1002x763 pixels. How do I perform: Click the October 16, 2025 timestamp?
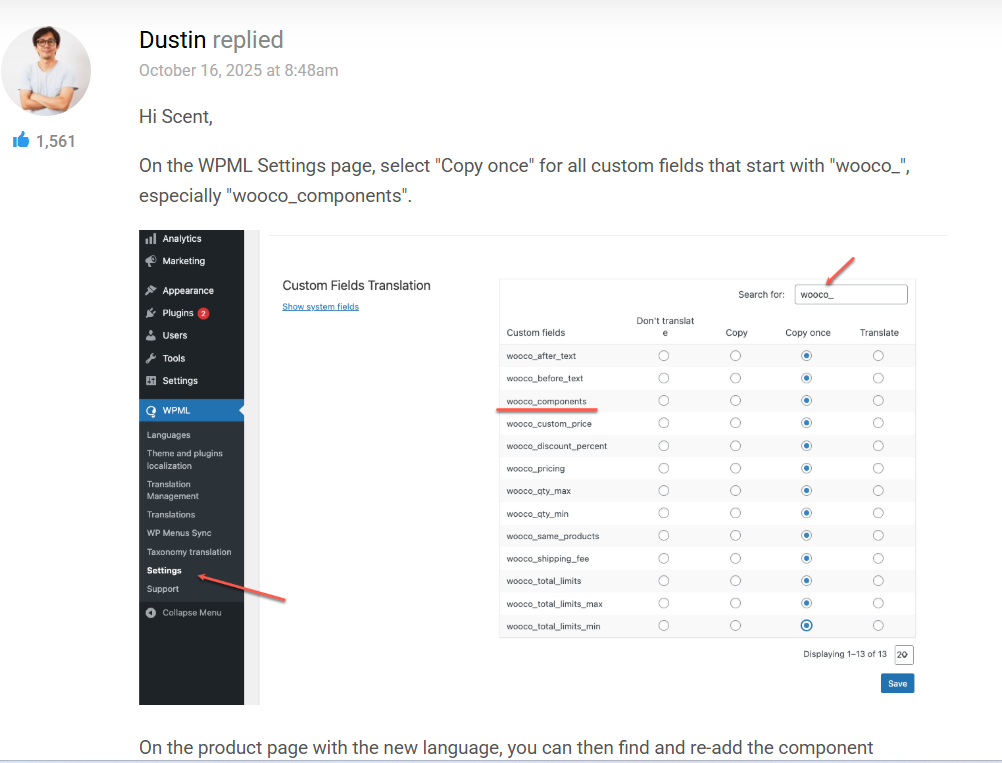(x=238, y=70)
